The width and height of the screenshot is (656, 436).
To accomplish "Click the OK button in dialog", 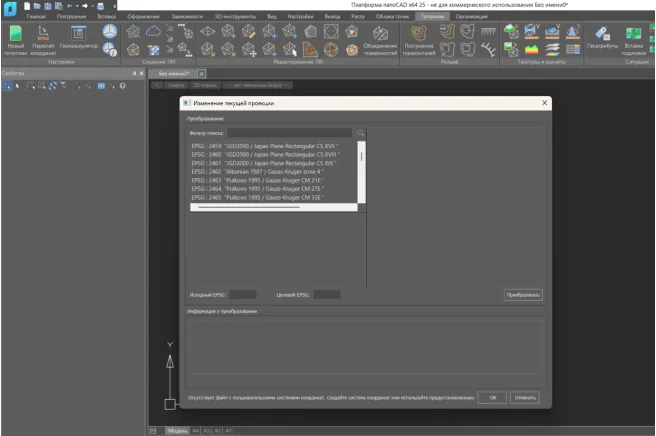I will tap(492, 397).
